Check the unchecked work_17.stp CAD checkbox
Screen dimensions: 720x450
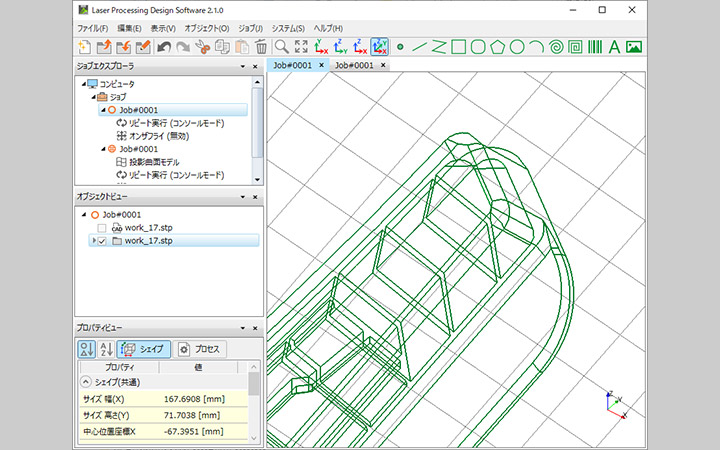coord(102,228)
